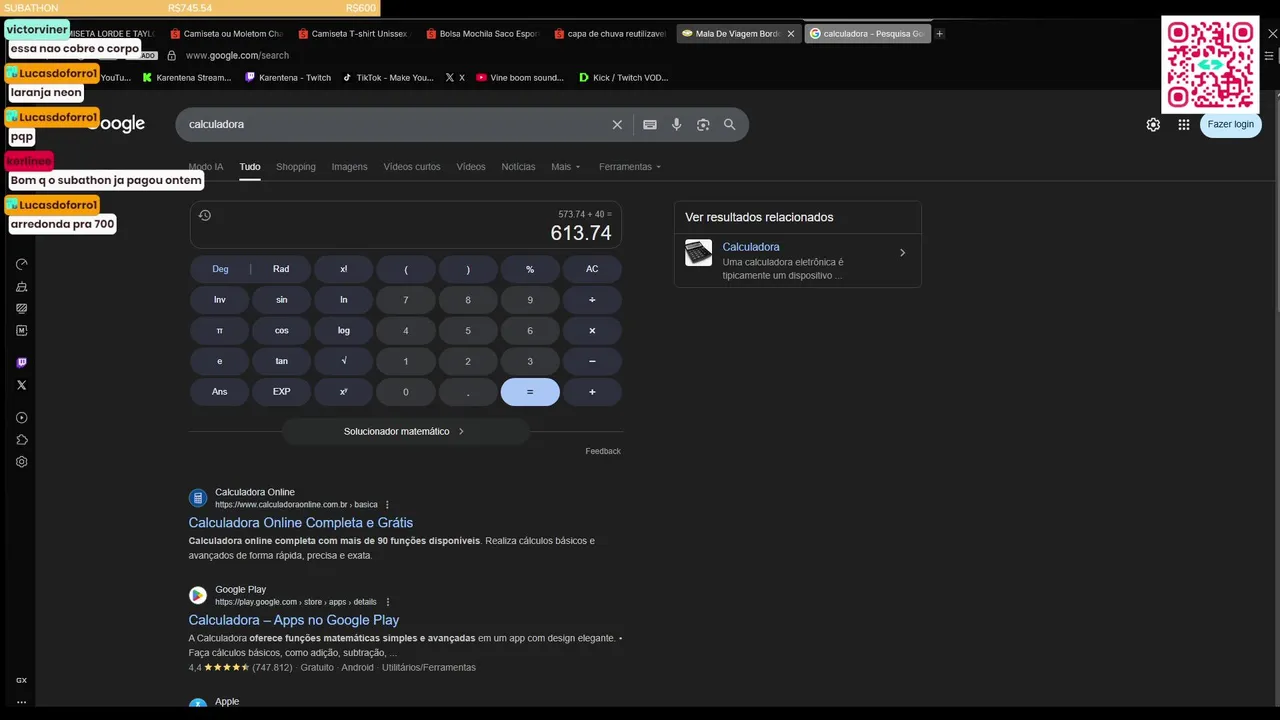Open Google quick settings gear

tap(1153, 124)
